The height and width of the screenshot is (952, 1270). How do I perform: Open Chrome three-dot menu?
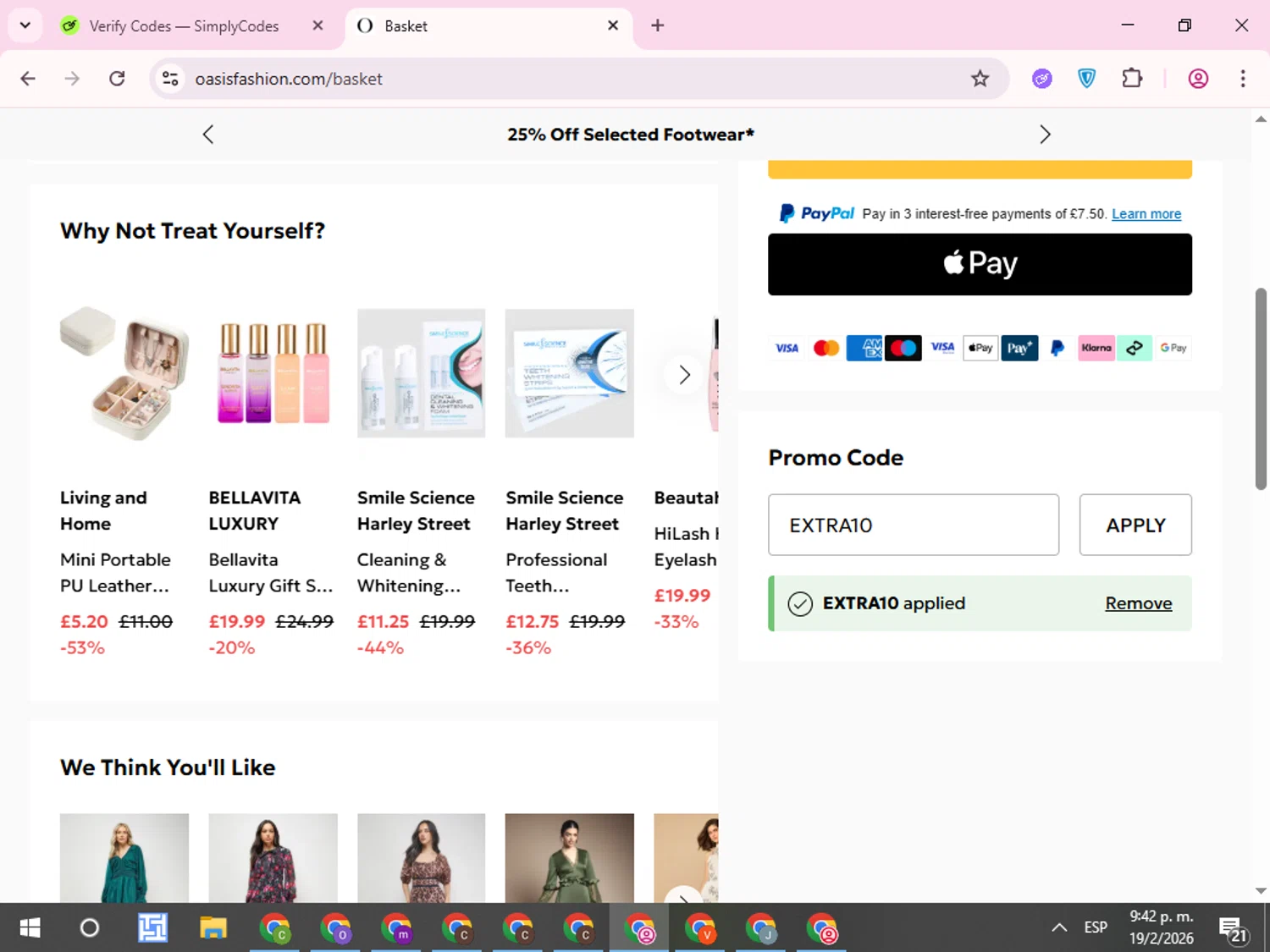(x=1242, y=79)
